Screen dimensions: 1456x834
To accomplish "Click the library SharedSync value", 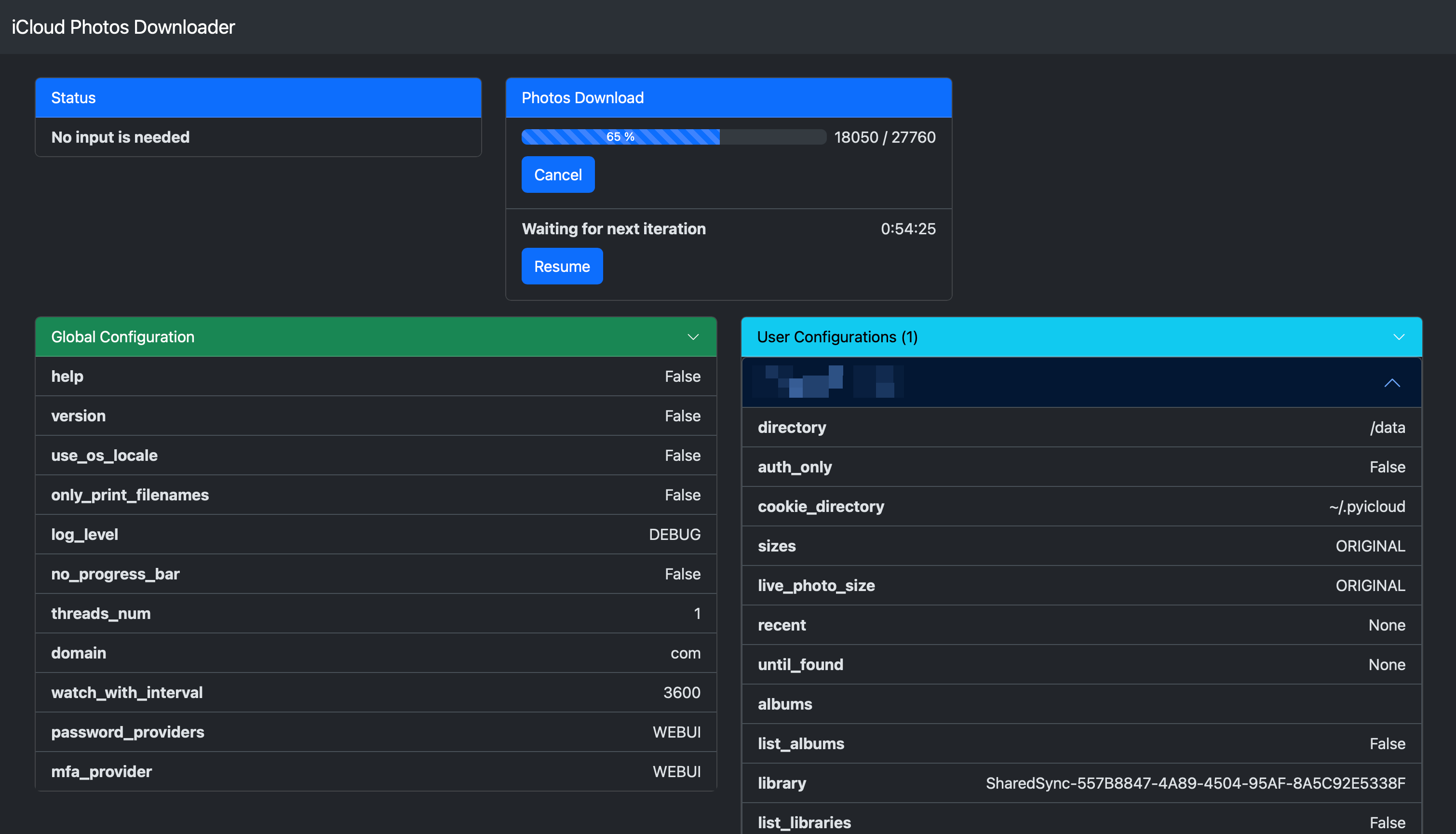I will point(1195,783).
